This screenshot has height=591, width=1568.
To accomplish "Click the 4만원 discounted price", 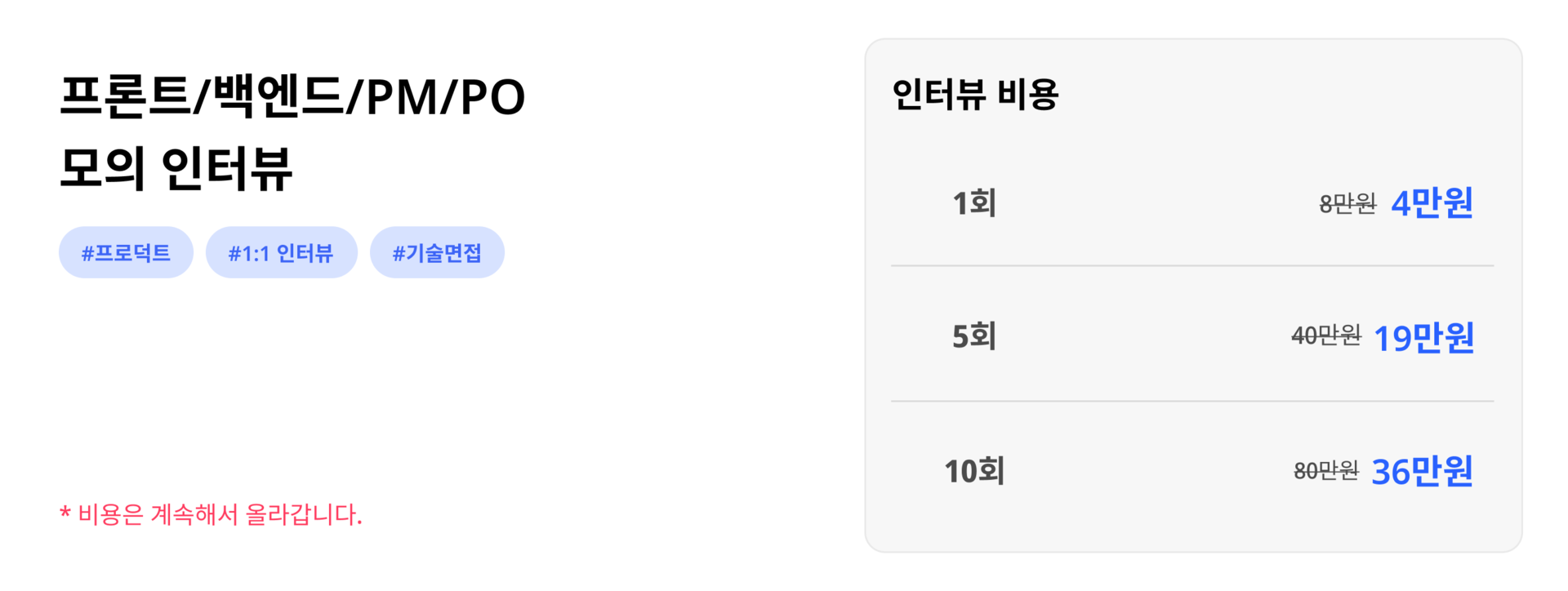I will pyautogui.click(x=1432, y=202).
